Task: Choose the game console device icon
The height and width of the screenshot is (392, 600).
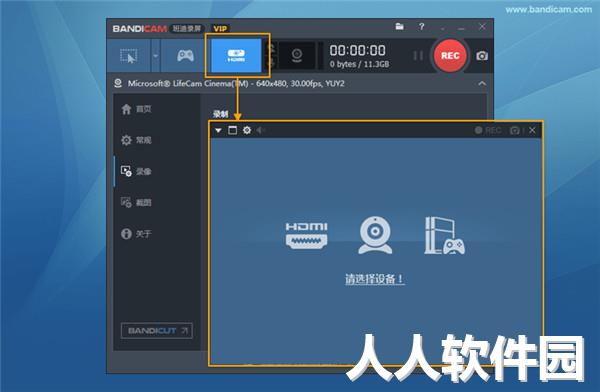Action: pyautogui.click(x=444, y=235)
